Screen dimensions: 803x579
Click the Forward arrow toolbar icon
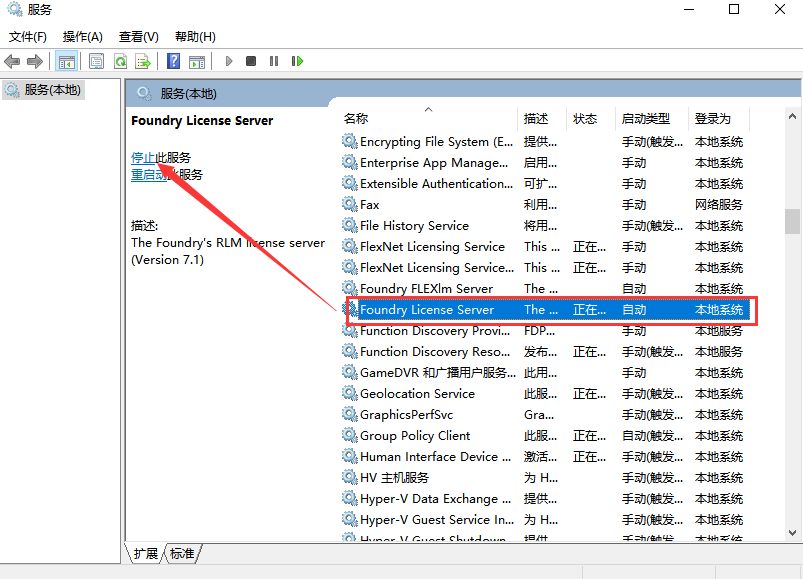35,62
